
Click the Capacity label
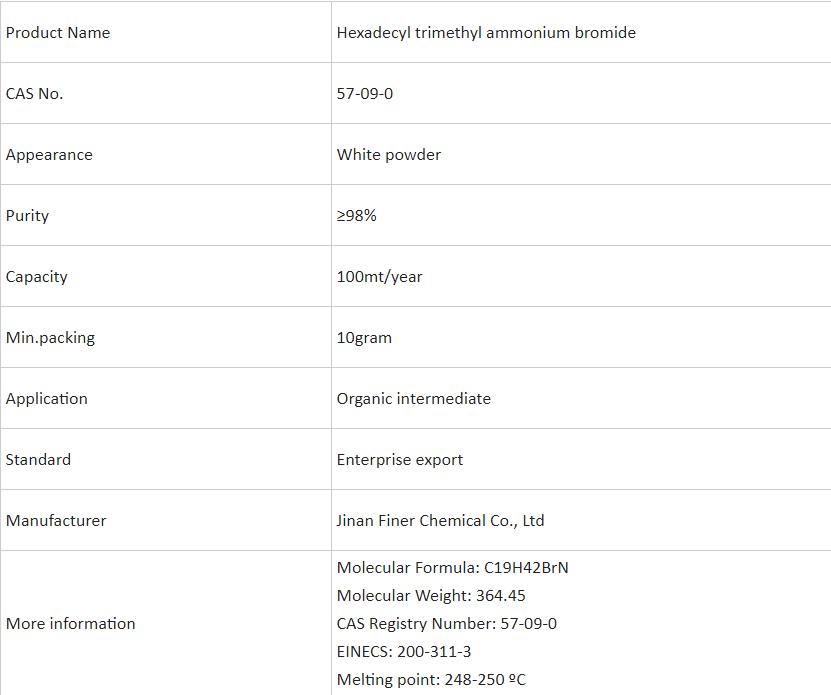click(37, 276)
